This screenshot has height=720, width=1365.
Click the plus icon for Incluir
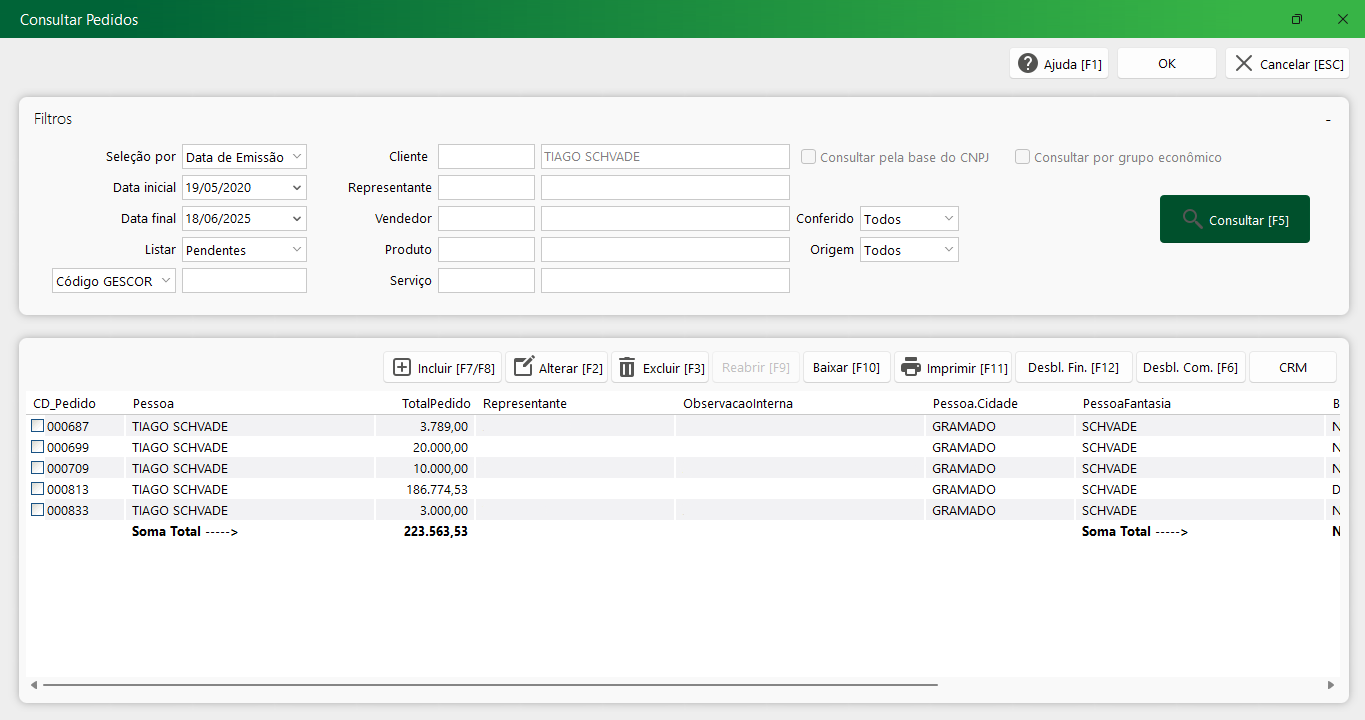coord(402,367)
